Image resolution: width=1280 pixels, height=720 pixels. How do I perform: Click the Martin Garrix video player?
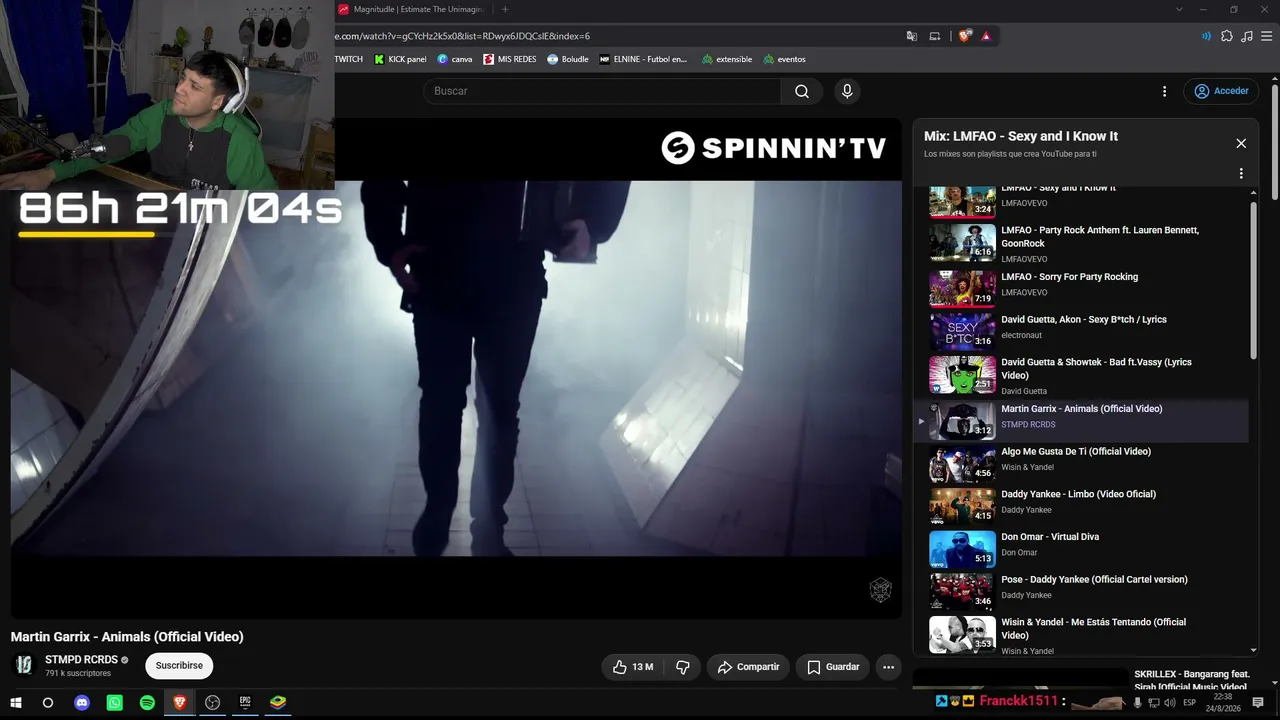point(456,368)
